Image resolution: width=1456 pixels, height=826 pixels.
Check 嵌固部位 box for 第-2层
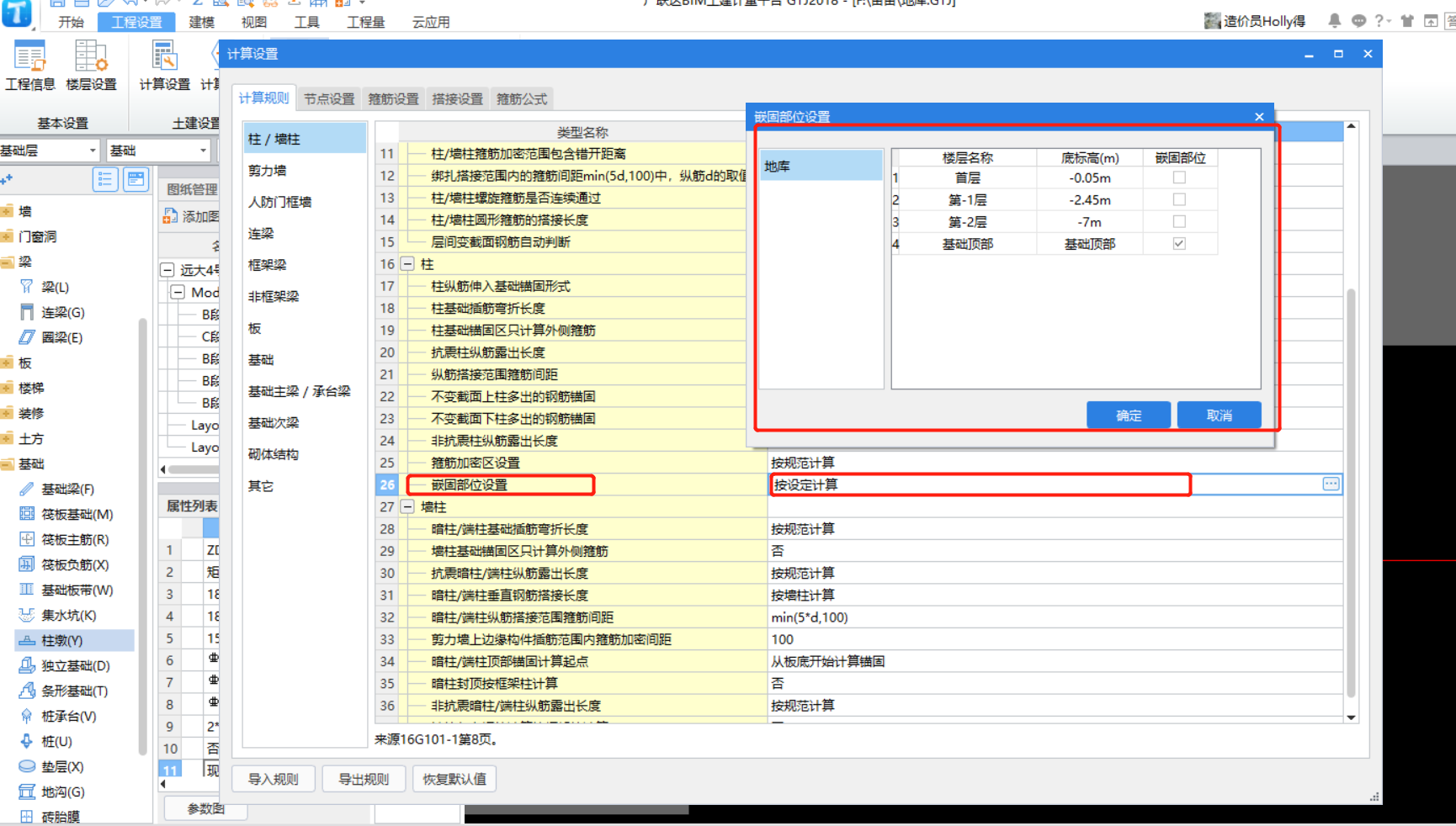pyautogui.click(x=1179, y=221)
